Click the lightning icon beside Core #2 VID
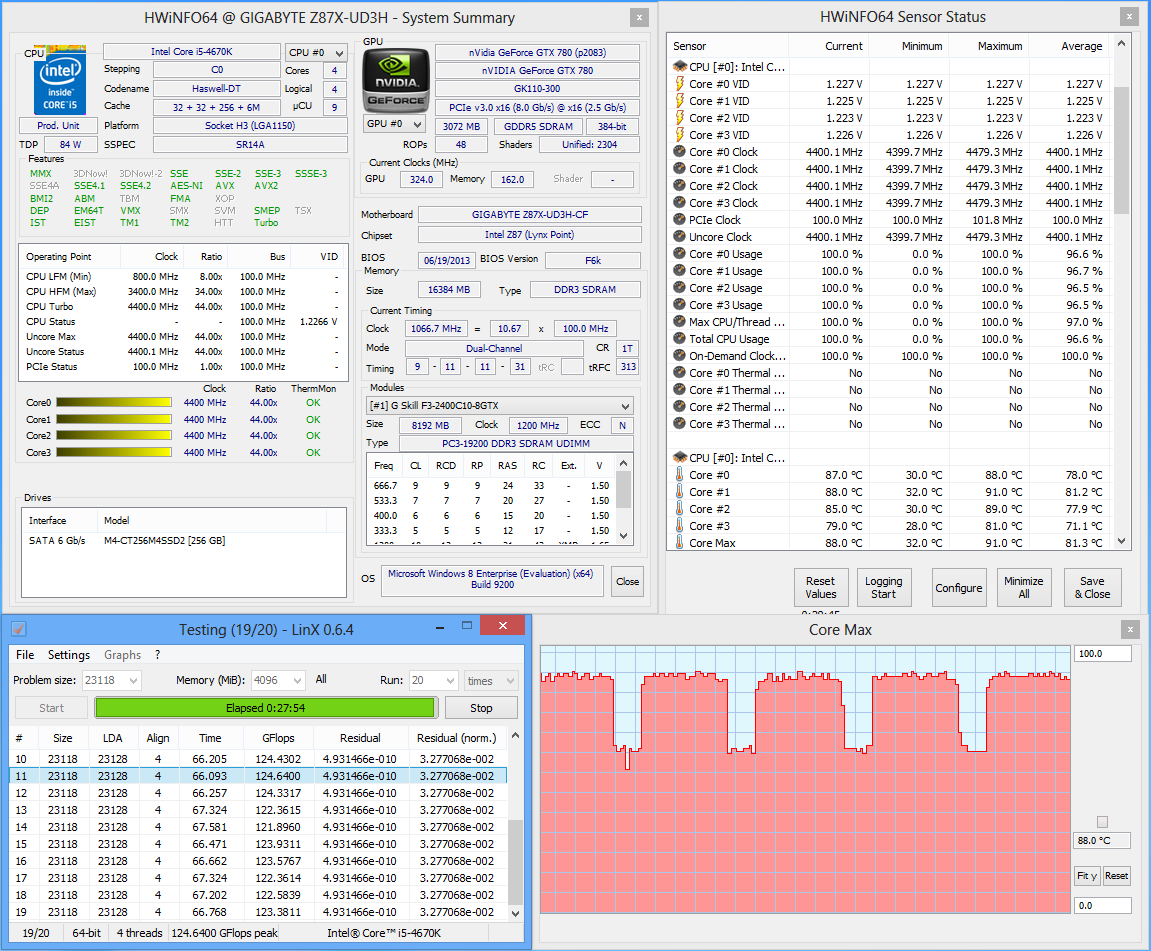This screenshot has height=951, width=1151. tap(680, 117)
